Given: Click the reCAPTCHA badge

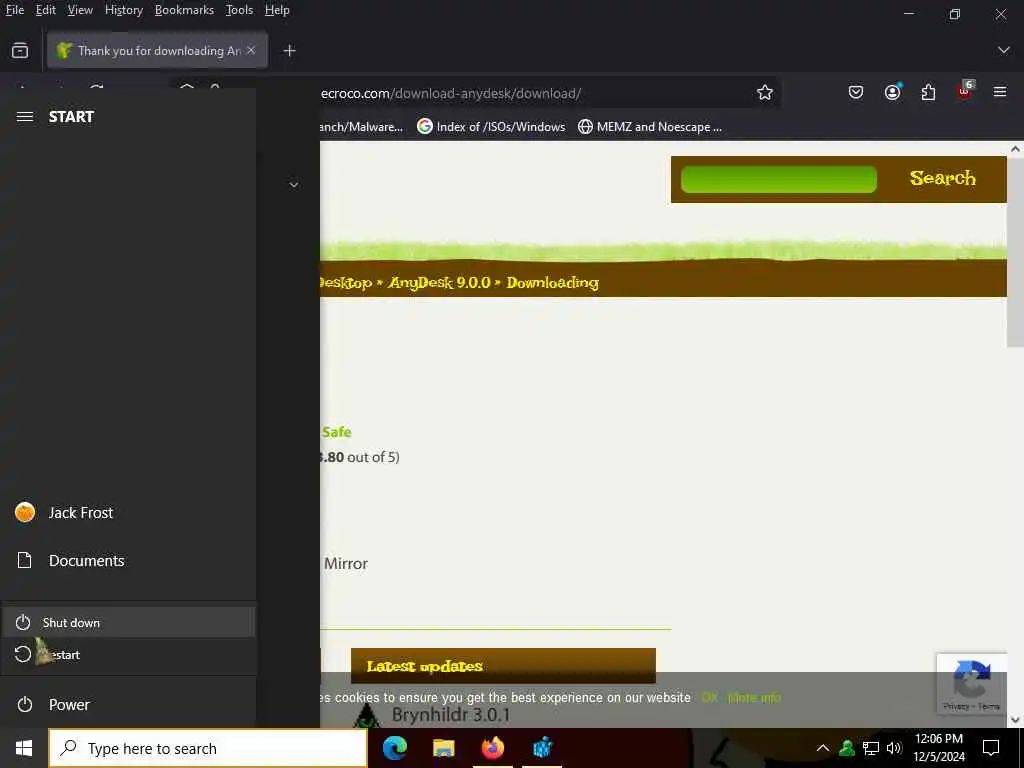Looking at the screenshot, I should tap(971, 682).
